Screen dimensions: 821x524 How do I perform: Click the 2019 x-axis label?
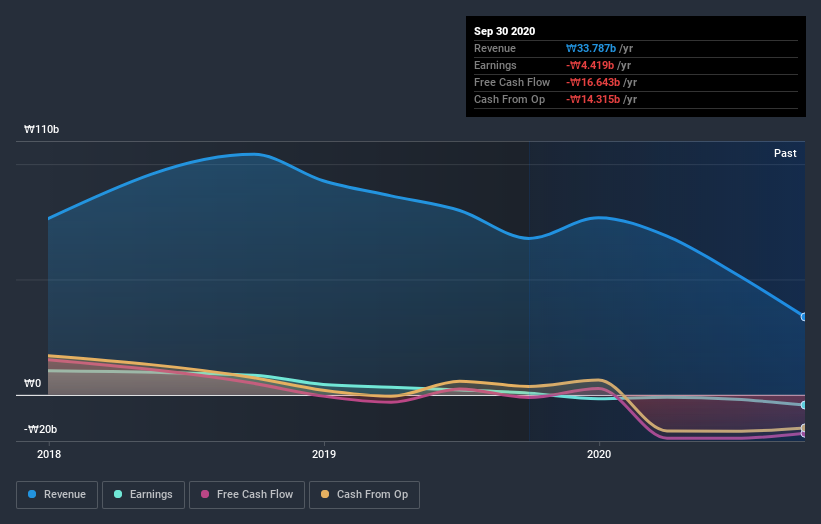click(x=324, y=454)
